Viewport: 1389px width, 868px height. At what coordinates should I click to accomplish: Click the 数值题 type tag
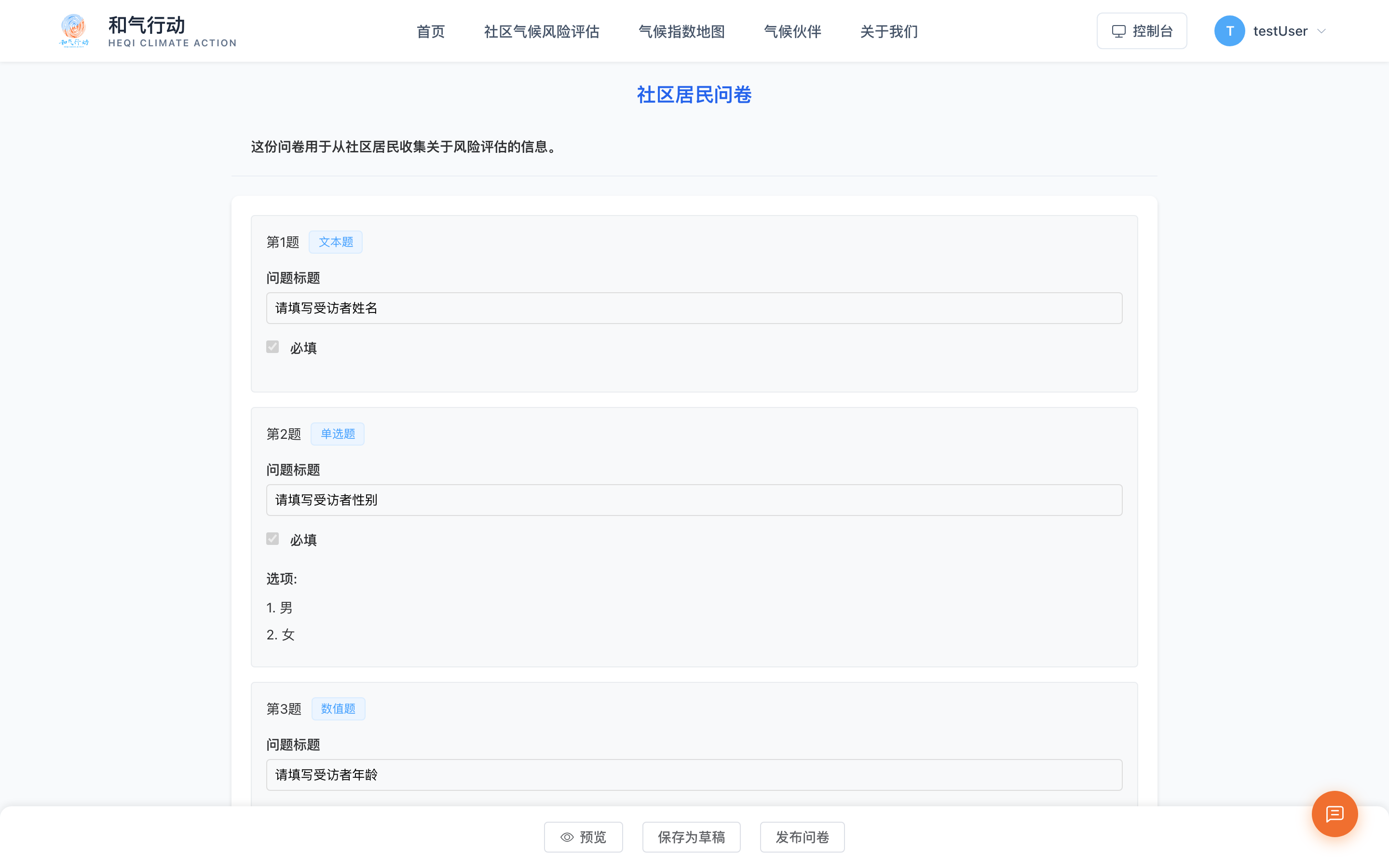click(x=338, y=708)
